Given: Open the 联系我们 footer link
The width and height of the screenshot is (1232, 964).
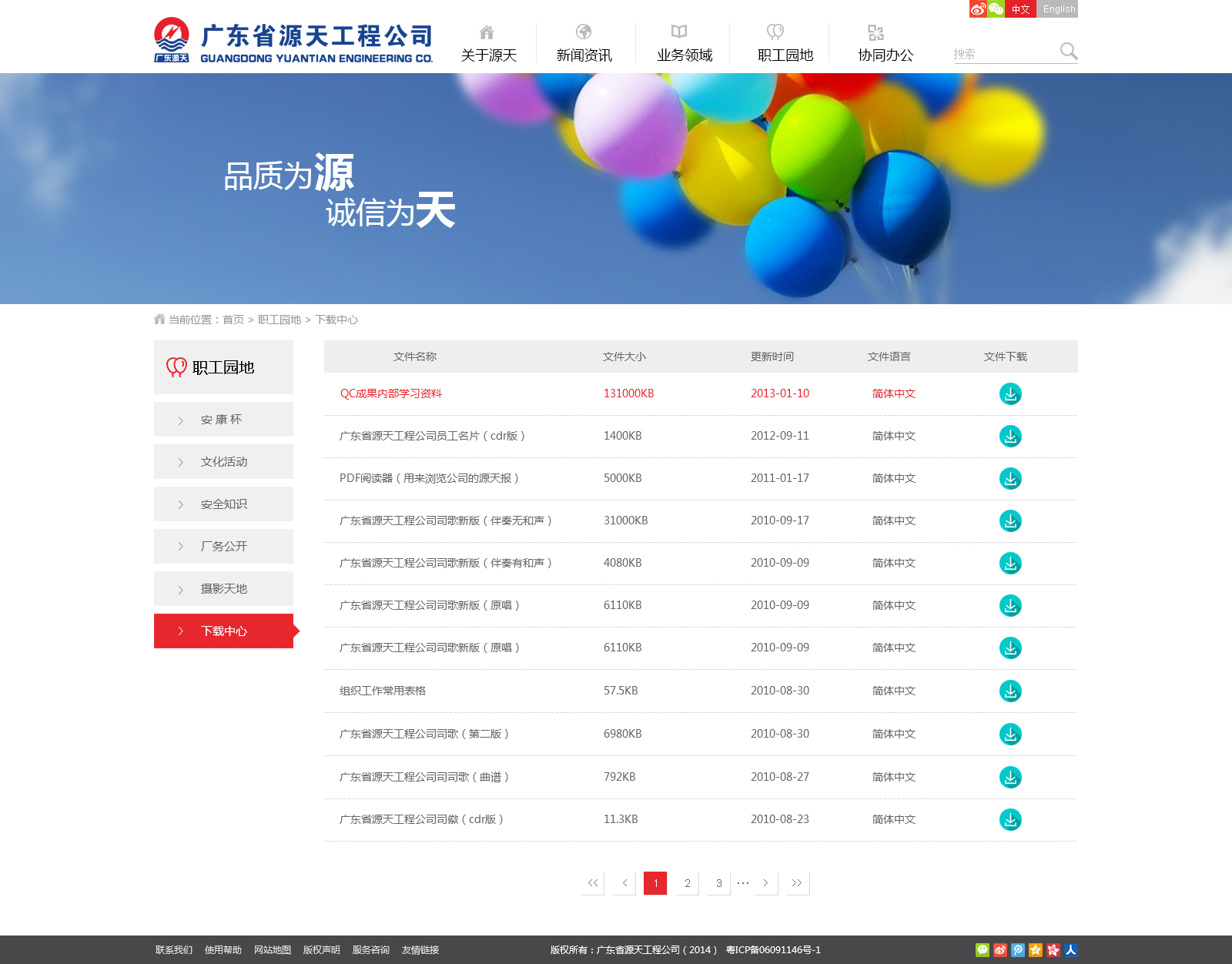Looking at the screenshot, I should click(x=174, y=950).
